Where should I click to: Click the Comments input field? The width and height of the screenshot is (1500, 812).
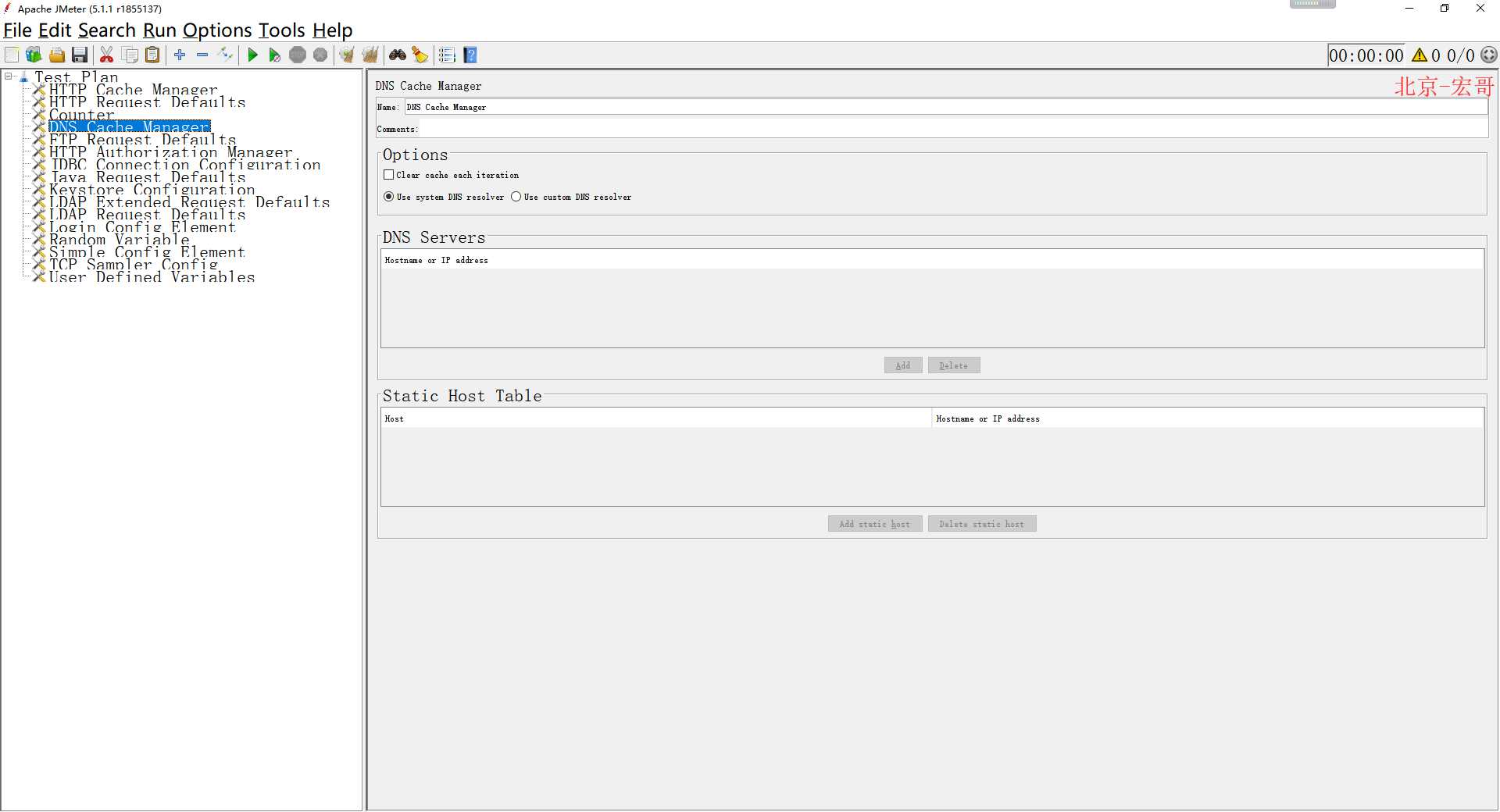(953, 129)
